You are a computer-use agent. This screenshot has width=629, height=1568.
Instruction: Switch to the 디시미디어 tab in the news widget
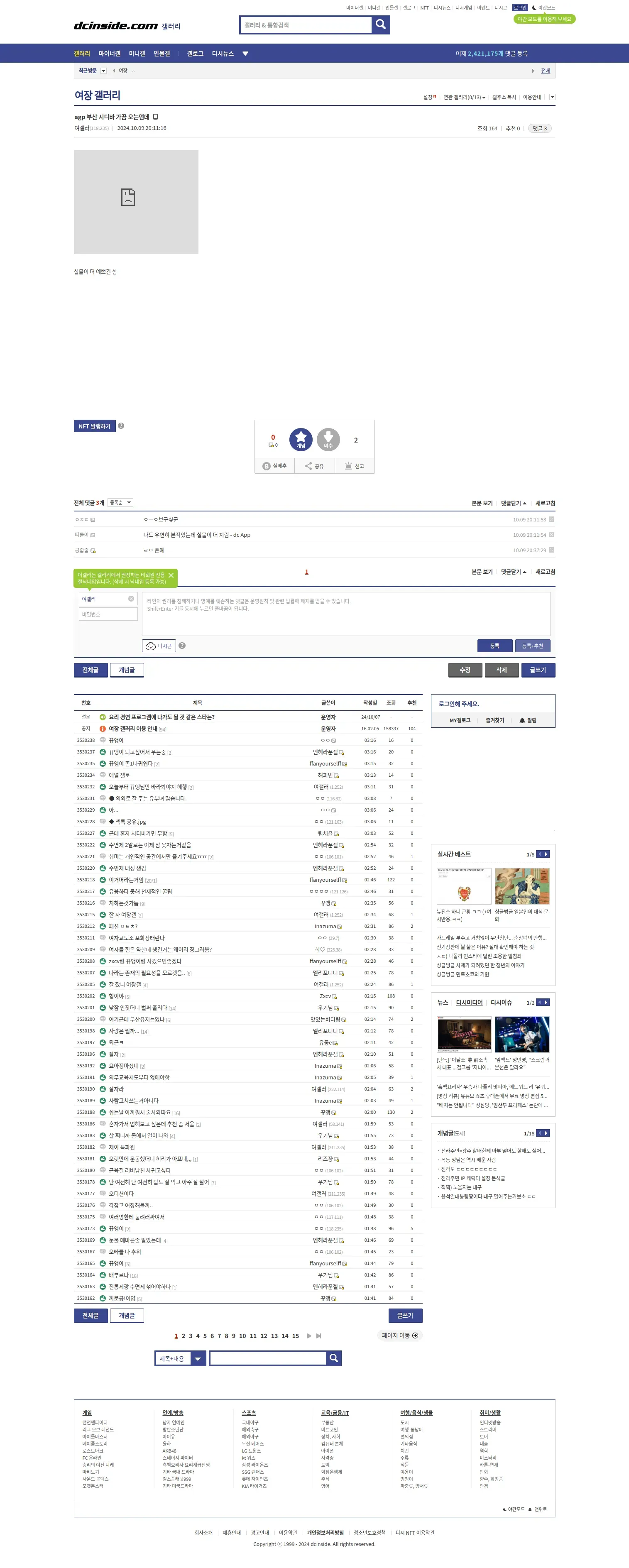470,1003
